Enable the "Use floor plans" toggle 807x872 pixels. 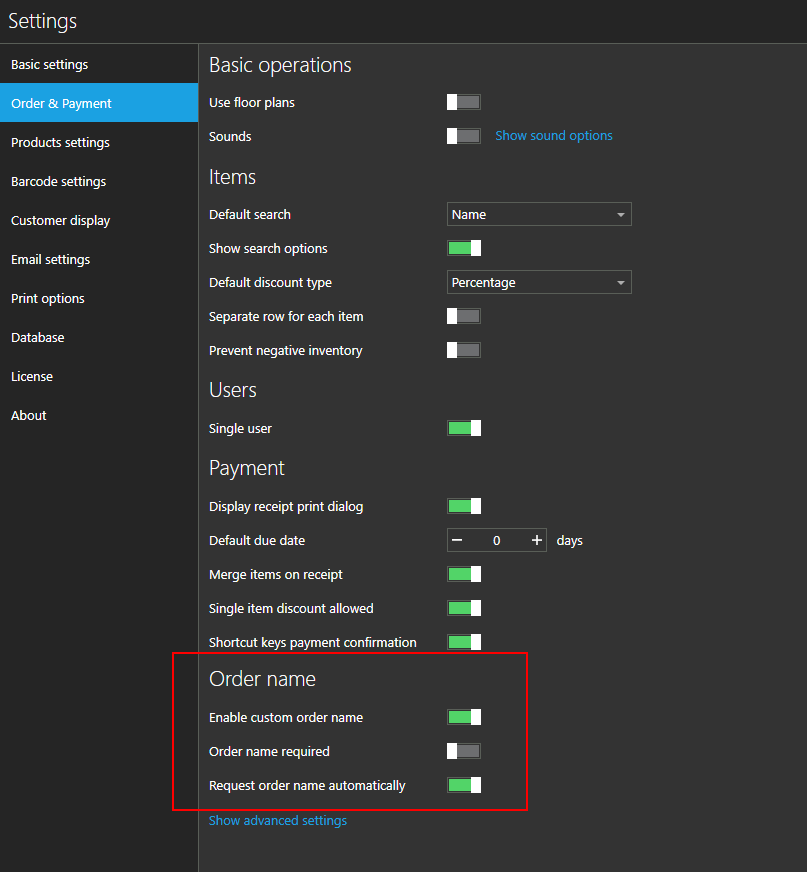coord(463,101)
